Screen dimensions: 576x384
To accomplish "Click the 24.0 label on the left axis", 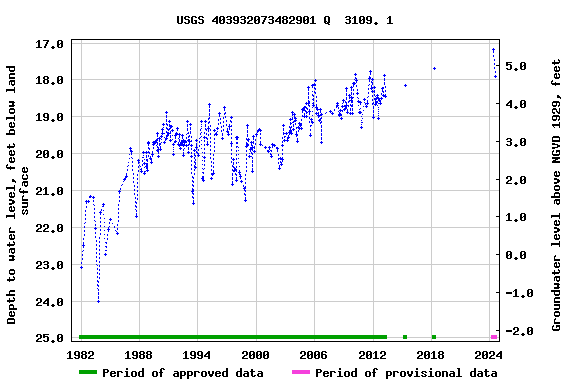I will coord(49,302).
